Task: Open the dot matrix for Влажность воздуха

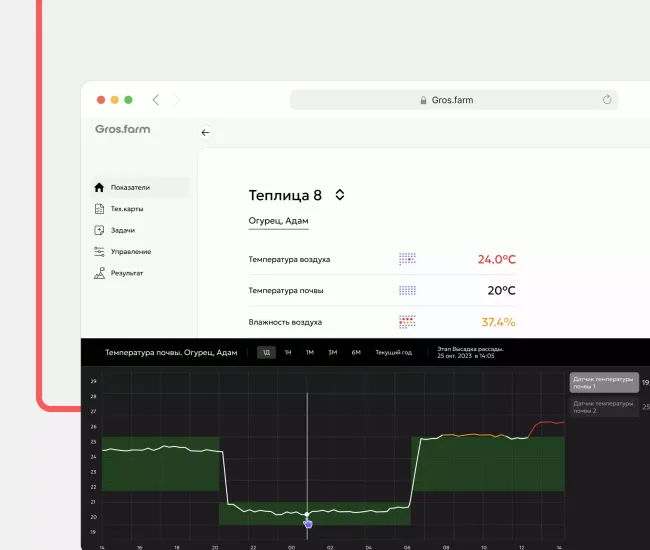Action: [x=407, y=322]
